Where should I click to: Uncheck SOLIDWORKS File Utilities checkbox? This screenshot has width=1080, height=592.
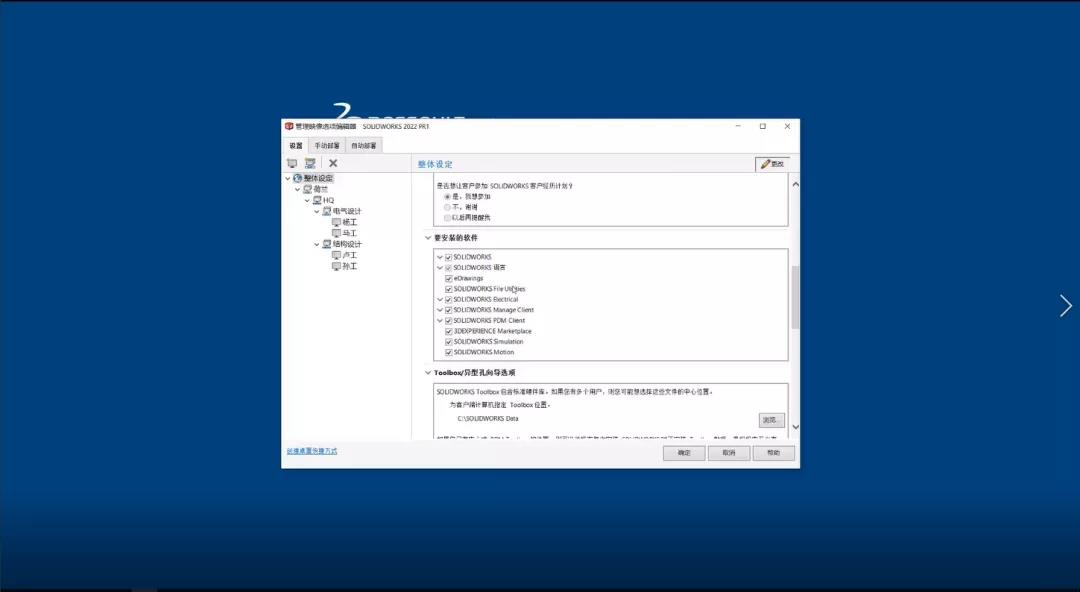(448, 289)
